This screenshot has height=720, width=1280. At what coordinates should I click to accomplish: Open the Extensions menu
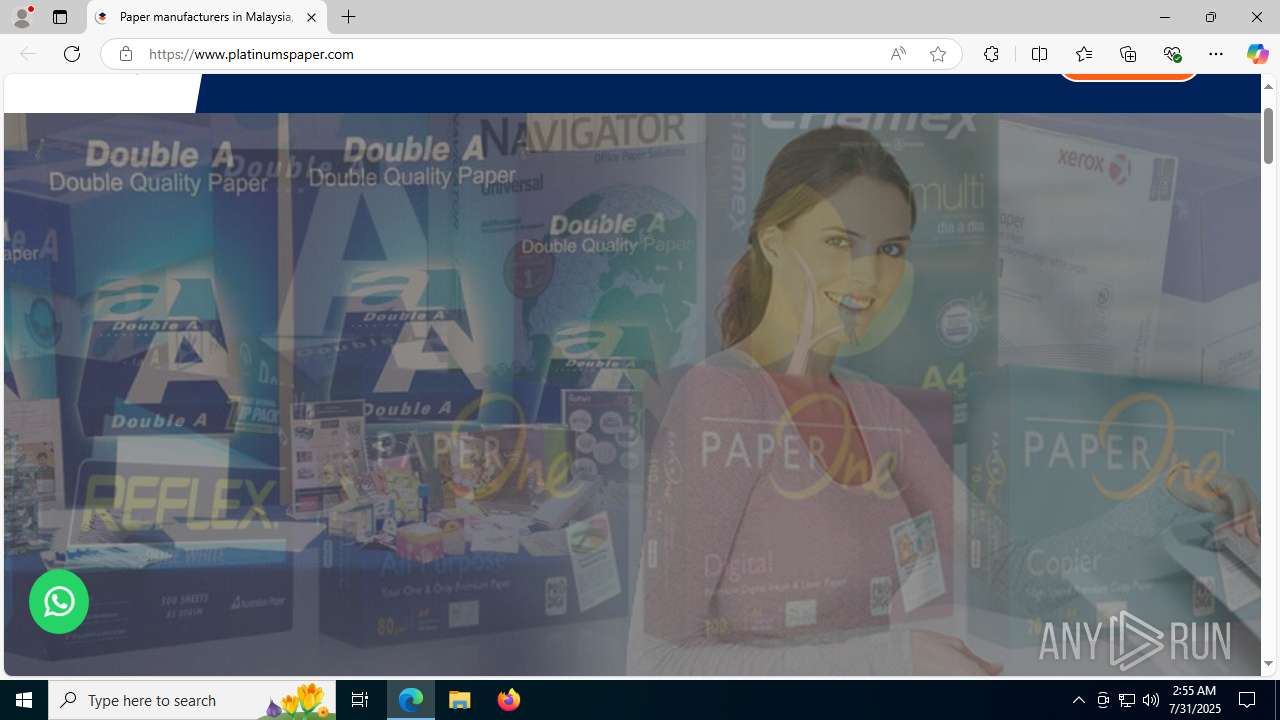coord(991,54)
